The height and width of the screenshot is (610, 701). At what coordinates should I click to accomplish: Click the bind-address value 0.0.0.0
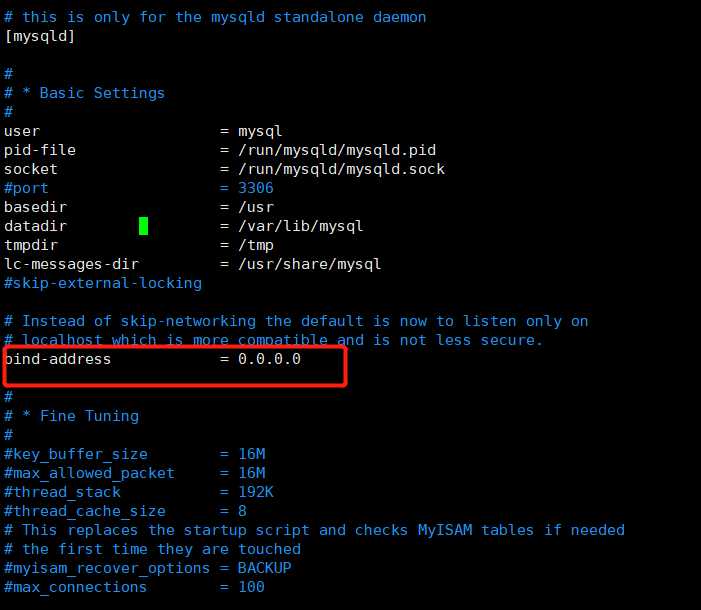pyautogui.click(x=269, y=359)
